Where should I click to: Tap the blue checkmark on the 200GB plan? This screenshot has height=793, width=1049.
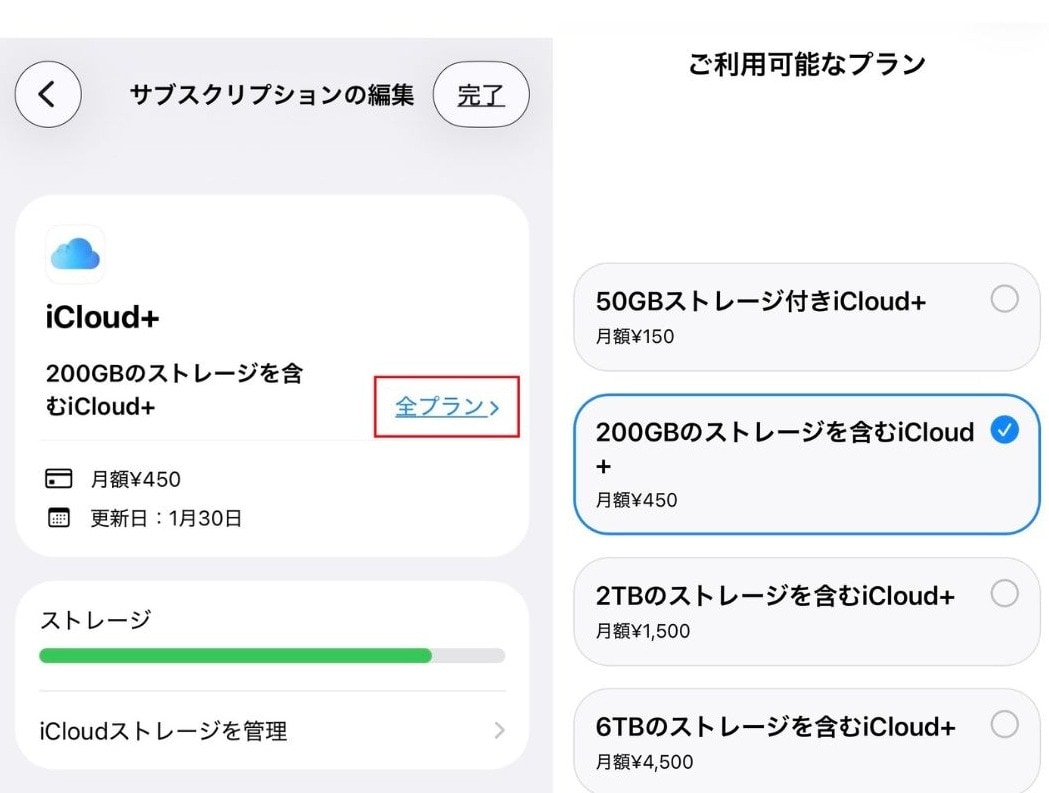tap(1006, 431)
